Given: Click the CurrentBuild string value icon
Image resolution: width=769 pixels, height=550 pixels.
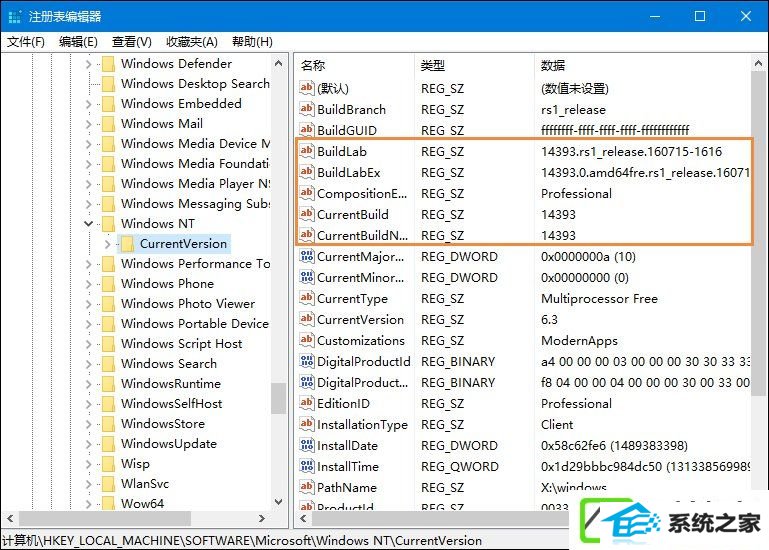Looking at the screenshot, I should pos(307,214).
